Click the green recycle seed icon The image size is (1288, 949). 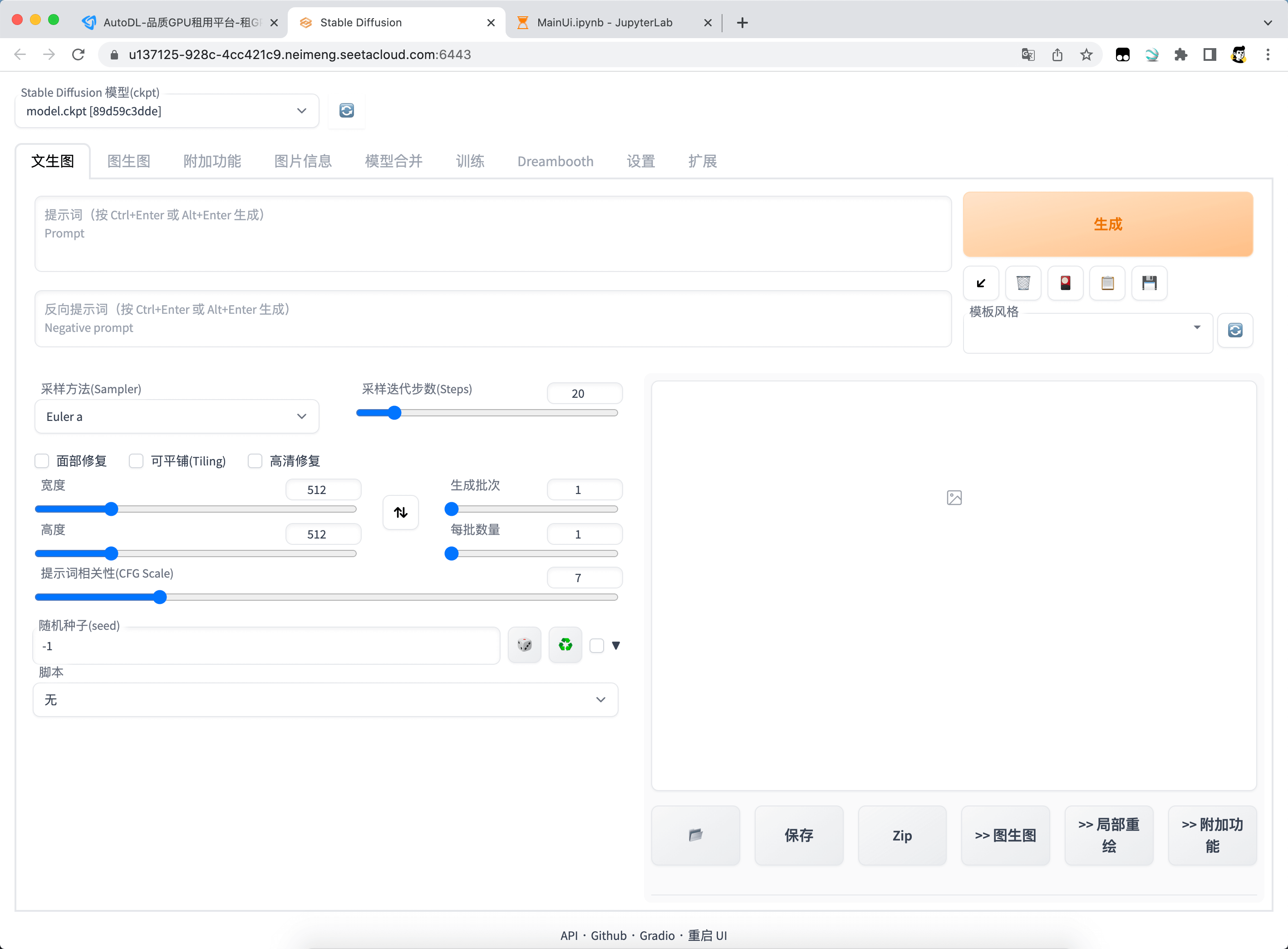[565, 645]
